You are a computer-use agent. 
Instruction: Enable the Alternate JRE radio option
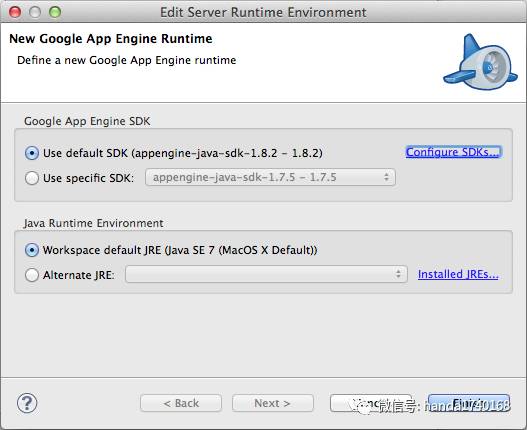32,275
